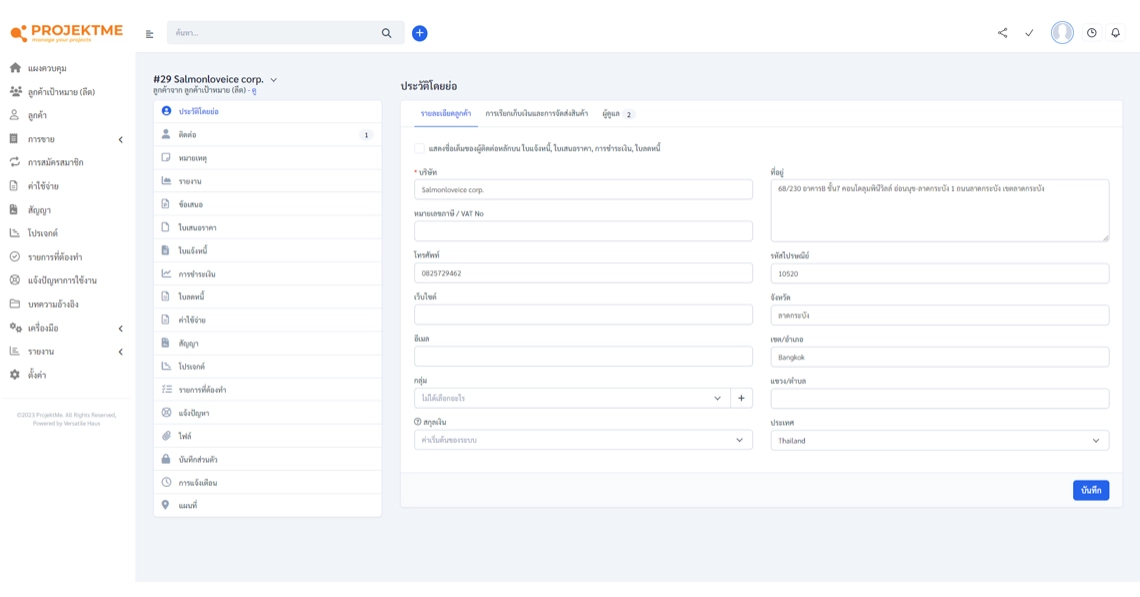Image resolution: width=1140 pixels, height=597 pixels.
Task: Click the checkmark tasks icon in header
Action: [1028, 33]
